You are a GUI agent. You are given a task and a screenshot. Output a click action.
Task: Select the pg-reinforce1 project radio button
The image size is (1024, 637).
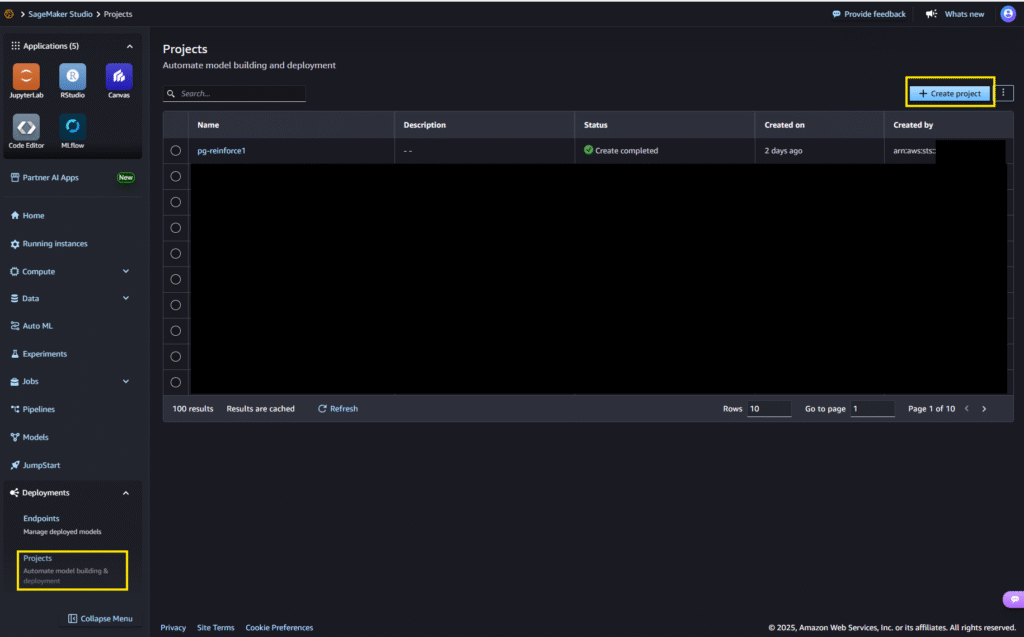176,150
